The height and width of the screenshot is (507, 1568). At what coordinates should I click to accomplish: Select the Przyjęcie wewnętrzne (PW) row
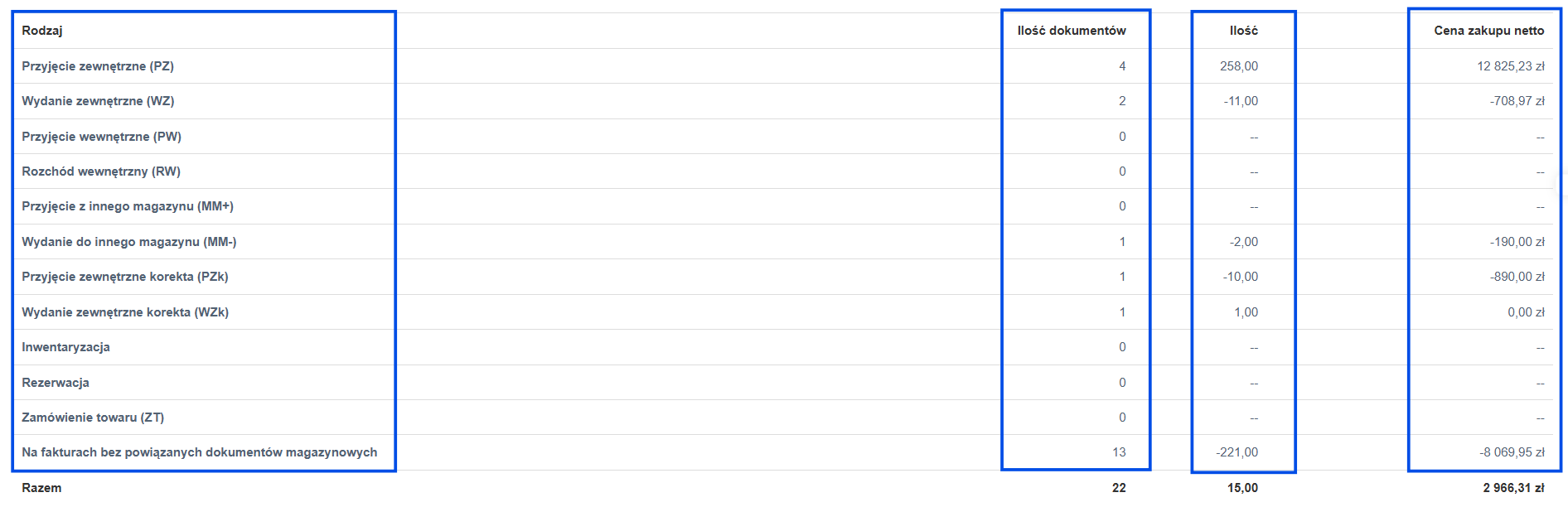(x=783, y=137)
